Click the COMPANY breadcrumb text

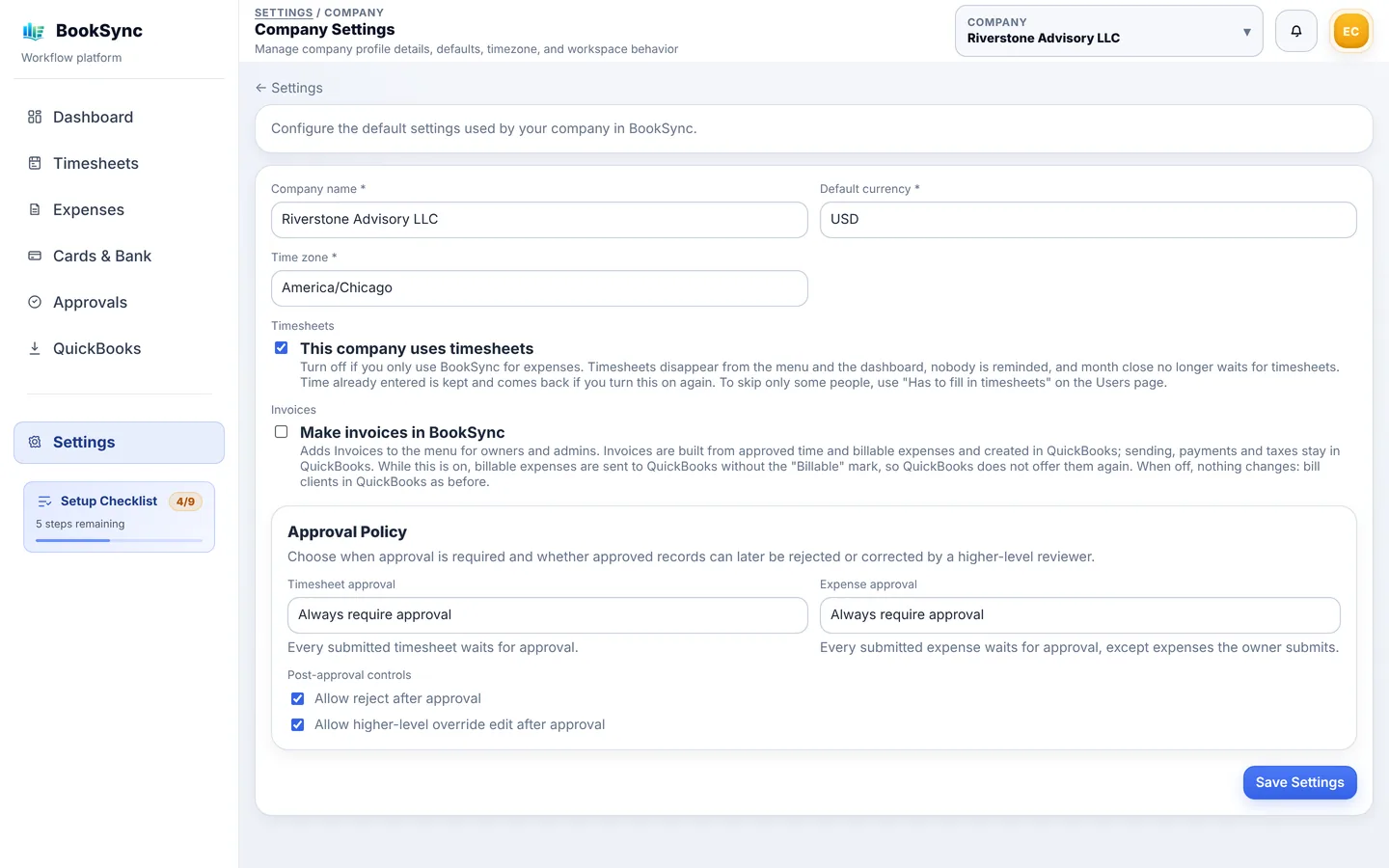(x=354, y=13)
